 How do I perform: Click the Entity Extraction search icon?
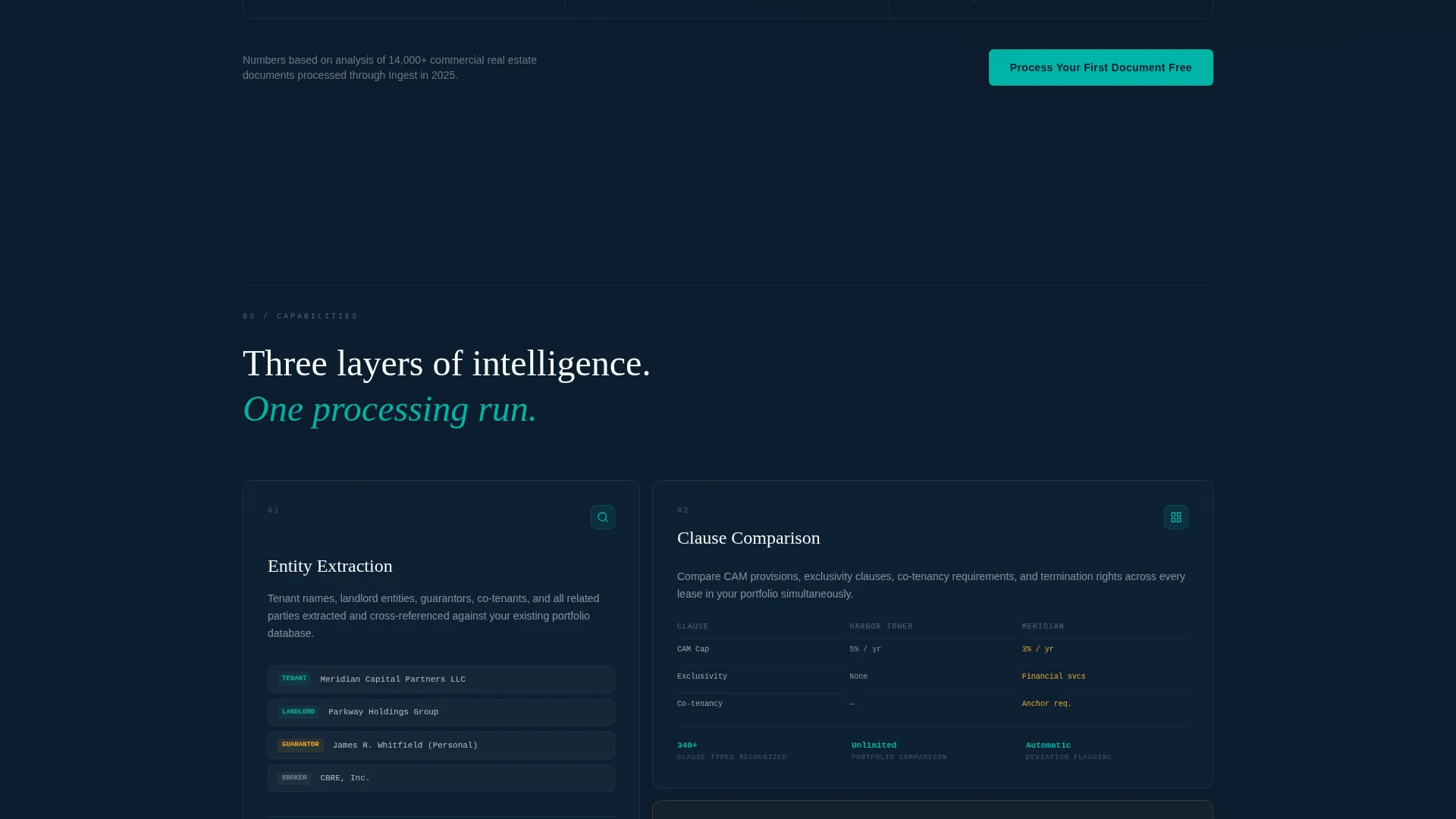pyautogui.click(x=603, y=517)
